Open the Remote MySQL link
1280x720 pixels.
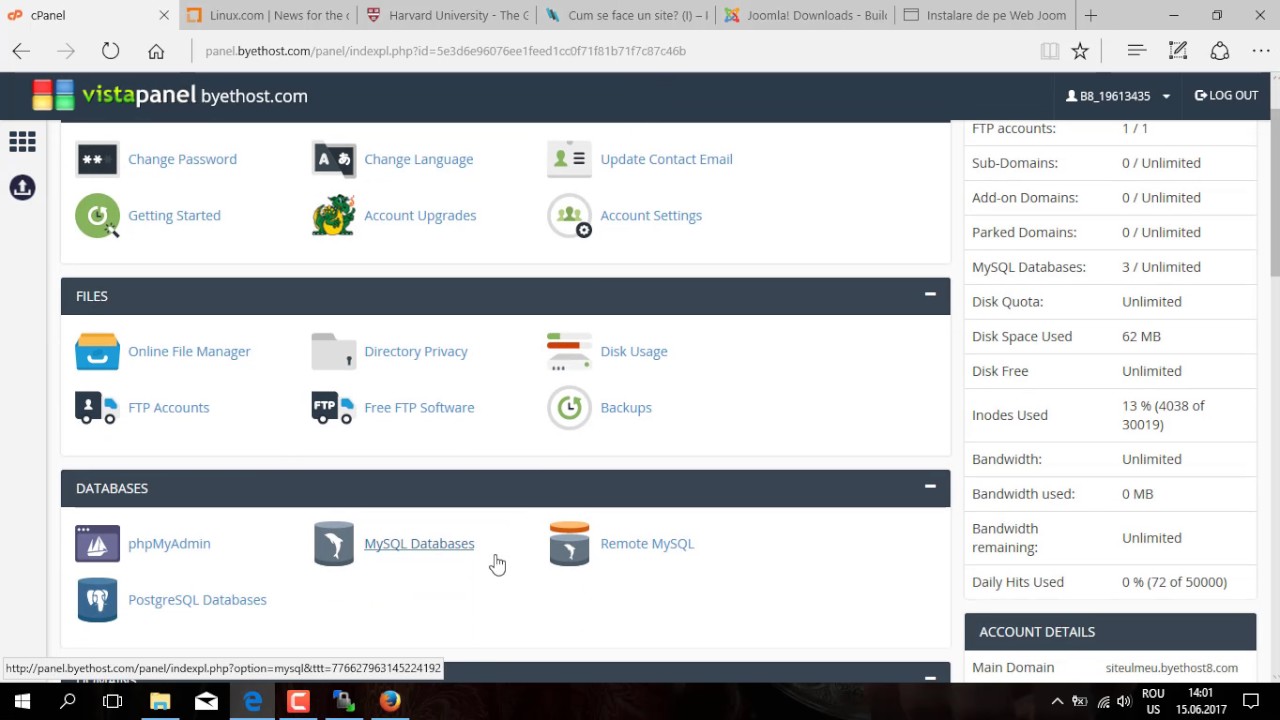pyautogui.click(x=647, y=543)
